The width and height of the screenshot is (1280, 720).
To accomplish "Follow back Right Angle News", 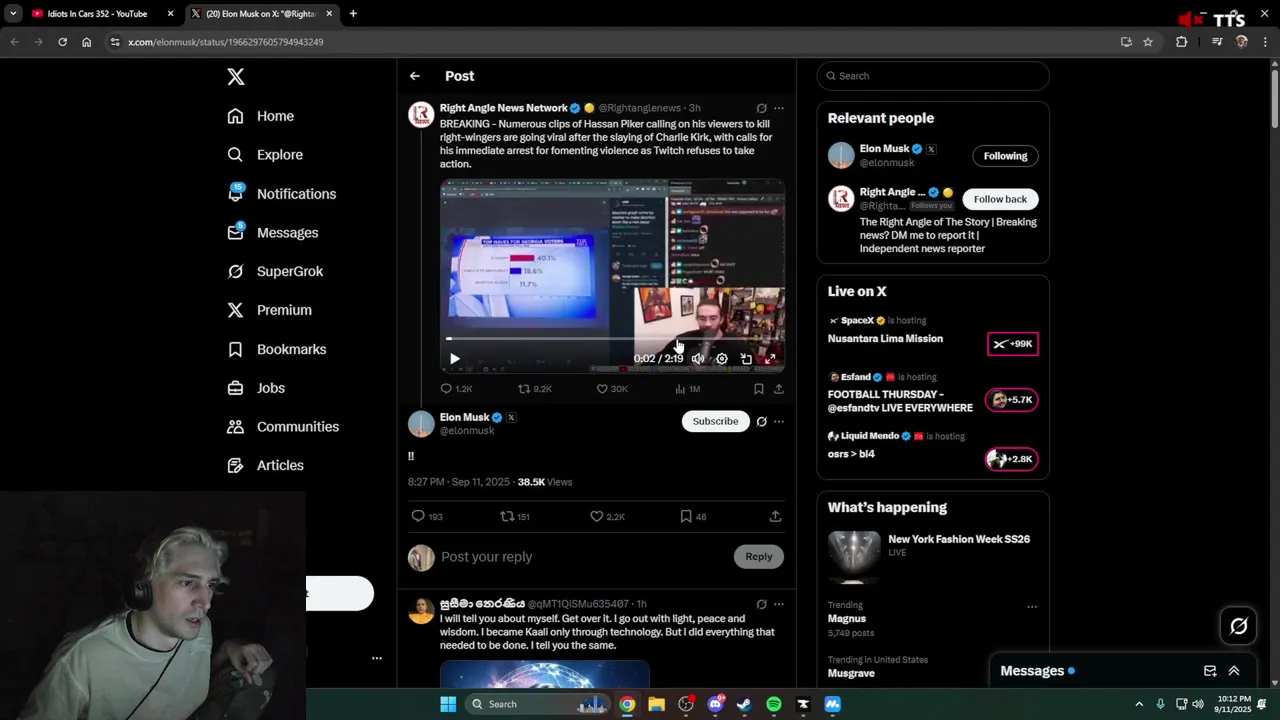I will point(1000,199).
